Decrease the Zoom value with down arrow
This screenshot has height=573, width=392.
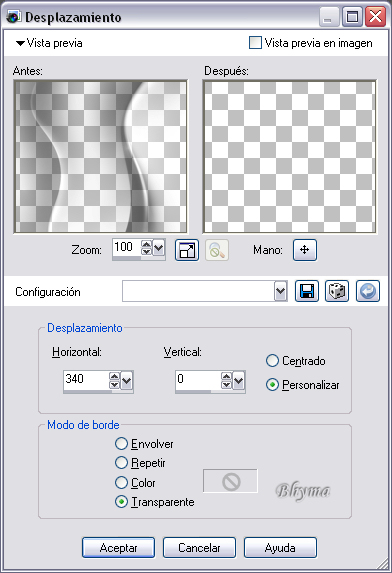(146, 251)
